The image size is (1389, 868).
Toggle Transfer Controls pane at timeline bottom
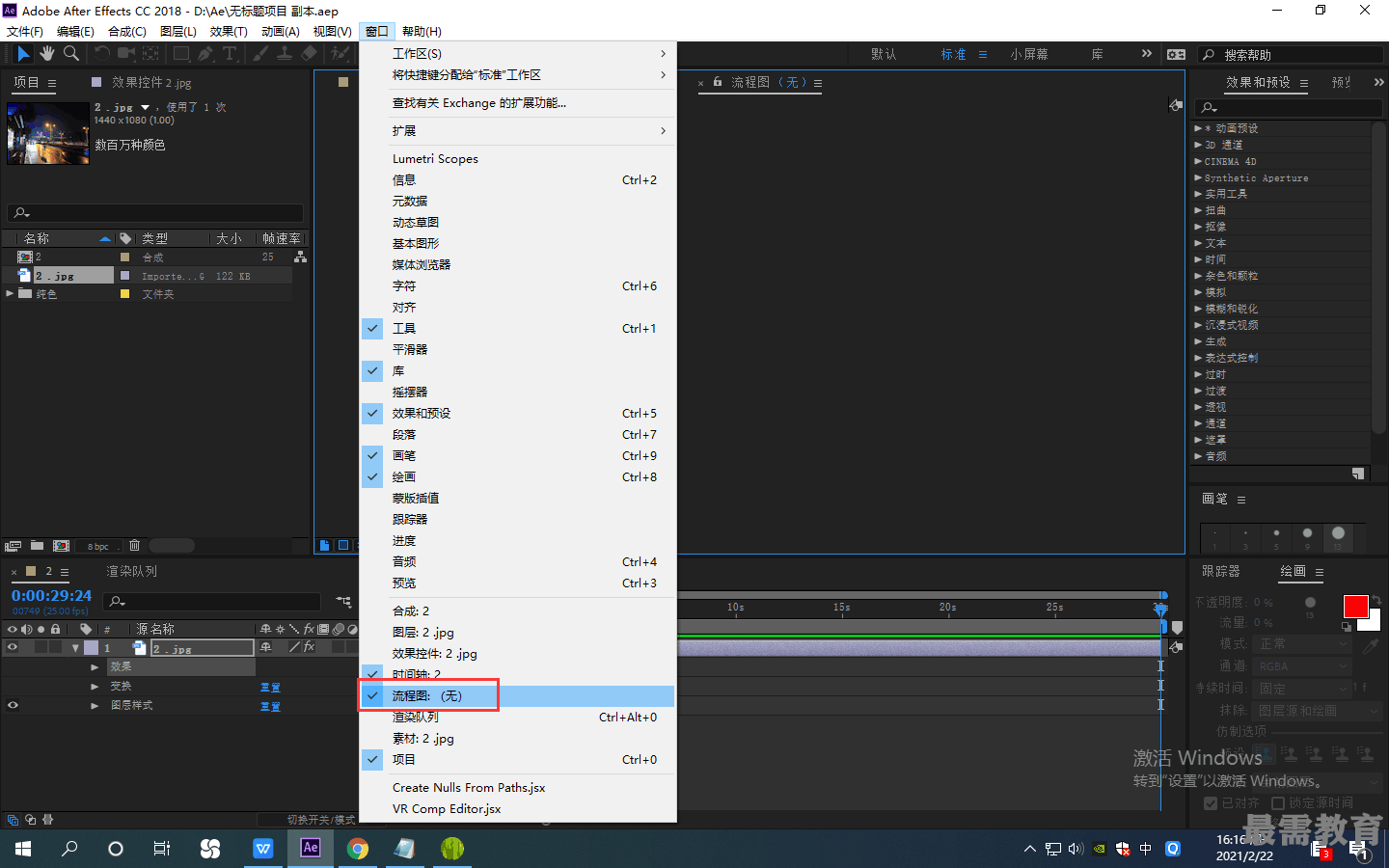point(30,820)
